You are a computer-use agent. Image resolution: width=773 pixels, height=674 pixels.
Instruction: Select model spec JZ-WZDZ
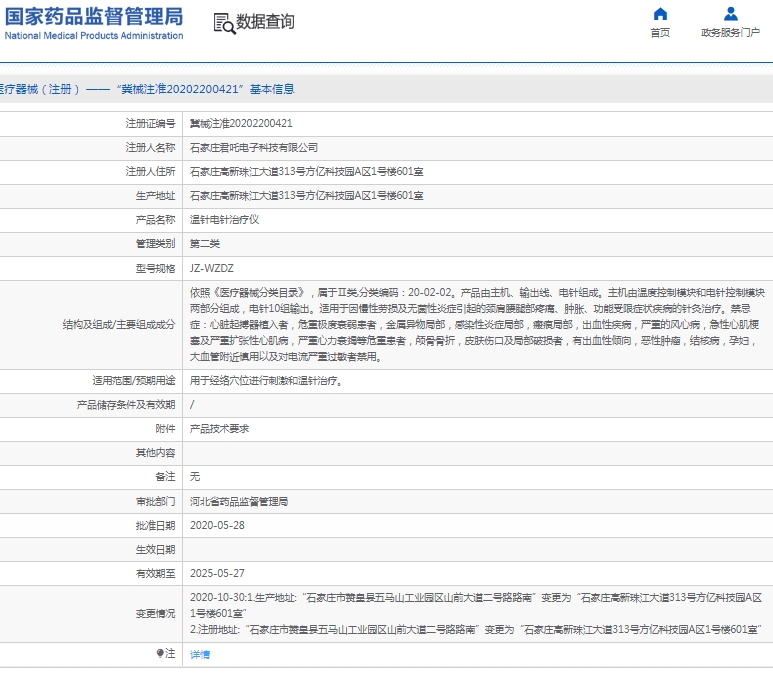(211, 268)
